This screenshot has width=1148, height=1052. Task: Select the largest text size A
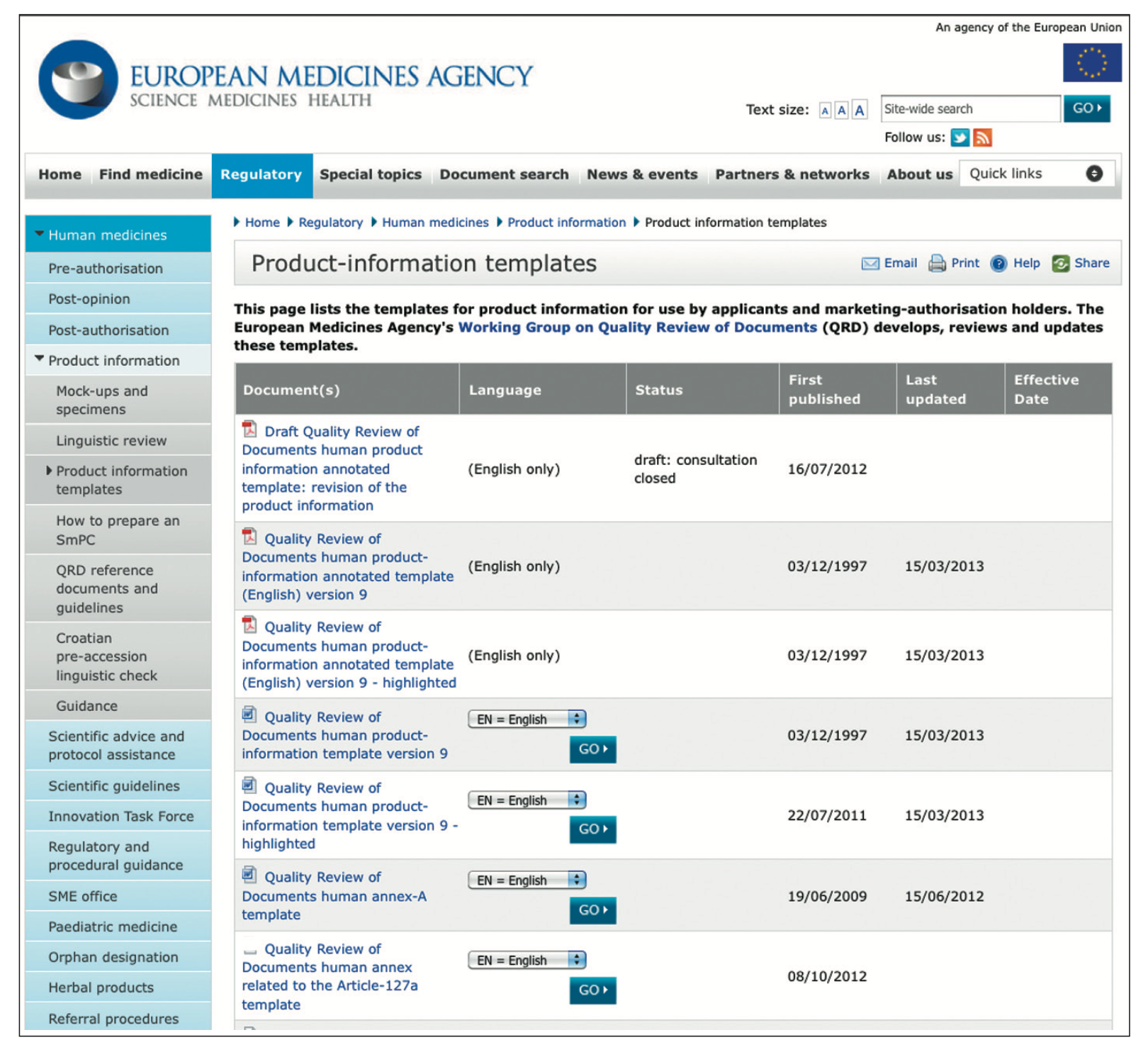click(860, 110)
